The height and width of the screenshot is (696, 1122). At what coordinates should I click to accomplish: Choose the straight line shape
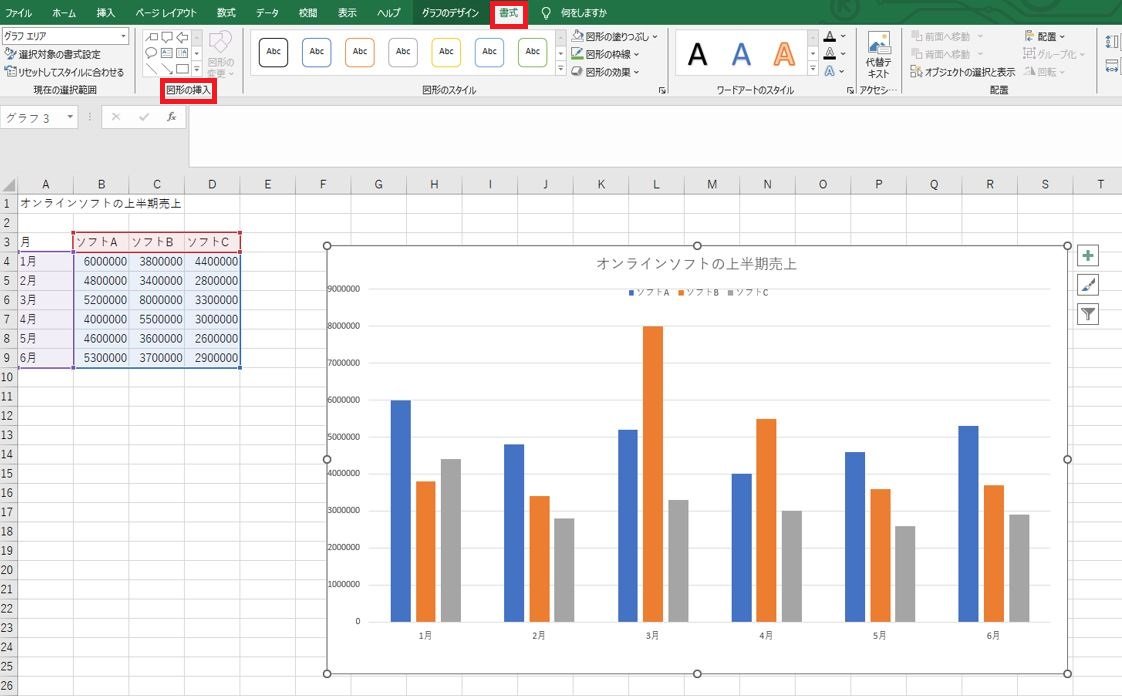[151, 69]
